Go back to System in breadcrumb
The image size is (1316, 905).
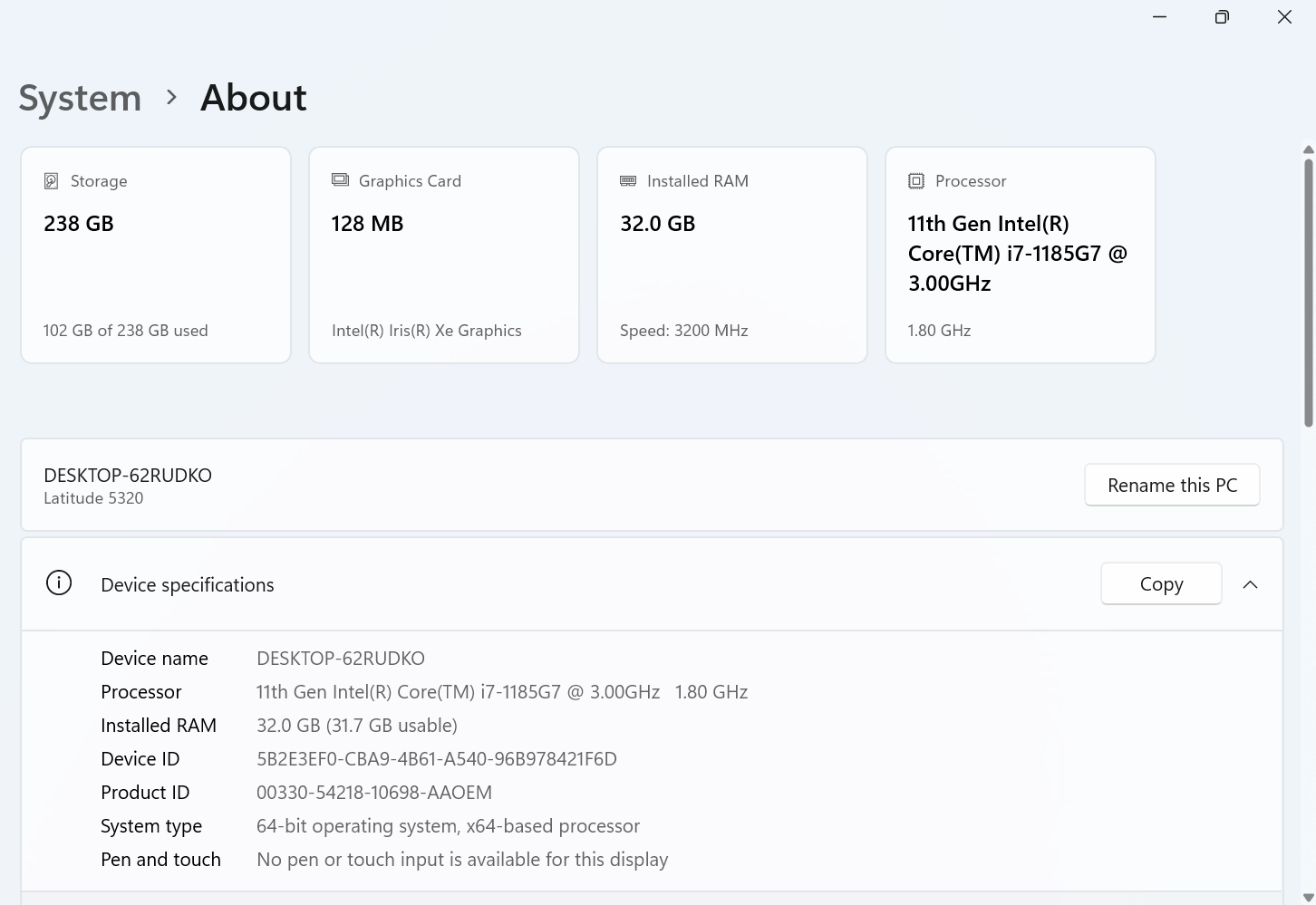tap(80, 98)
